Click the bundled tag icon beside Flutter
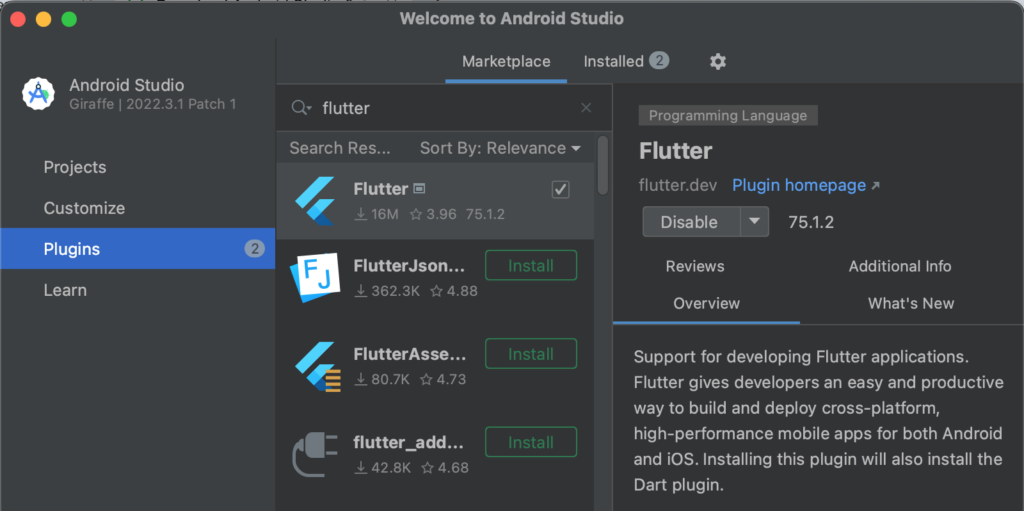The height and width of the screenshot is (511, 1024). click(420, 189)
